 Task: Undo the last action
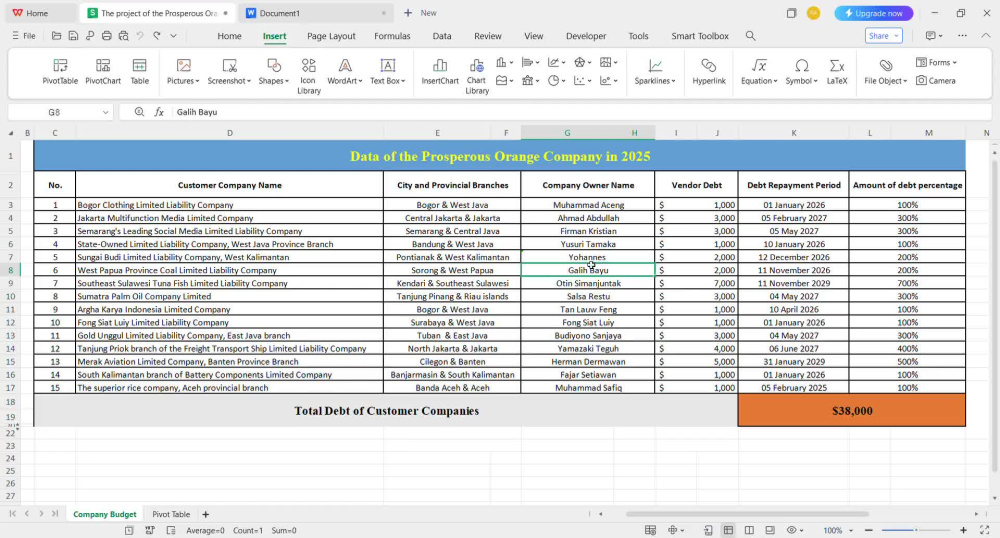[140, 36]
